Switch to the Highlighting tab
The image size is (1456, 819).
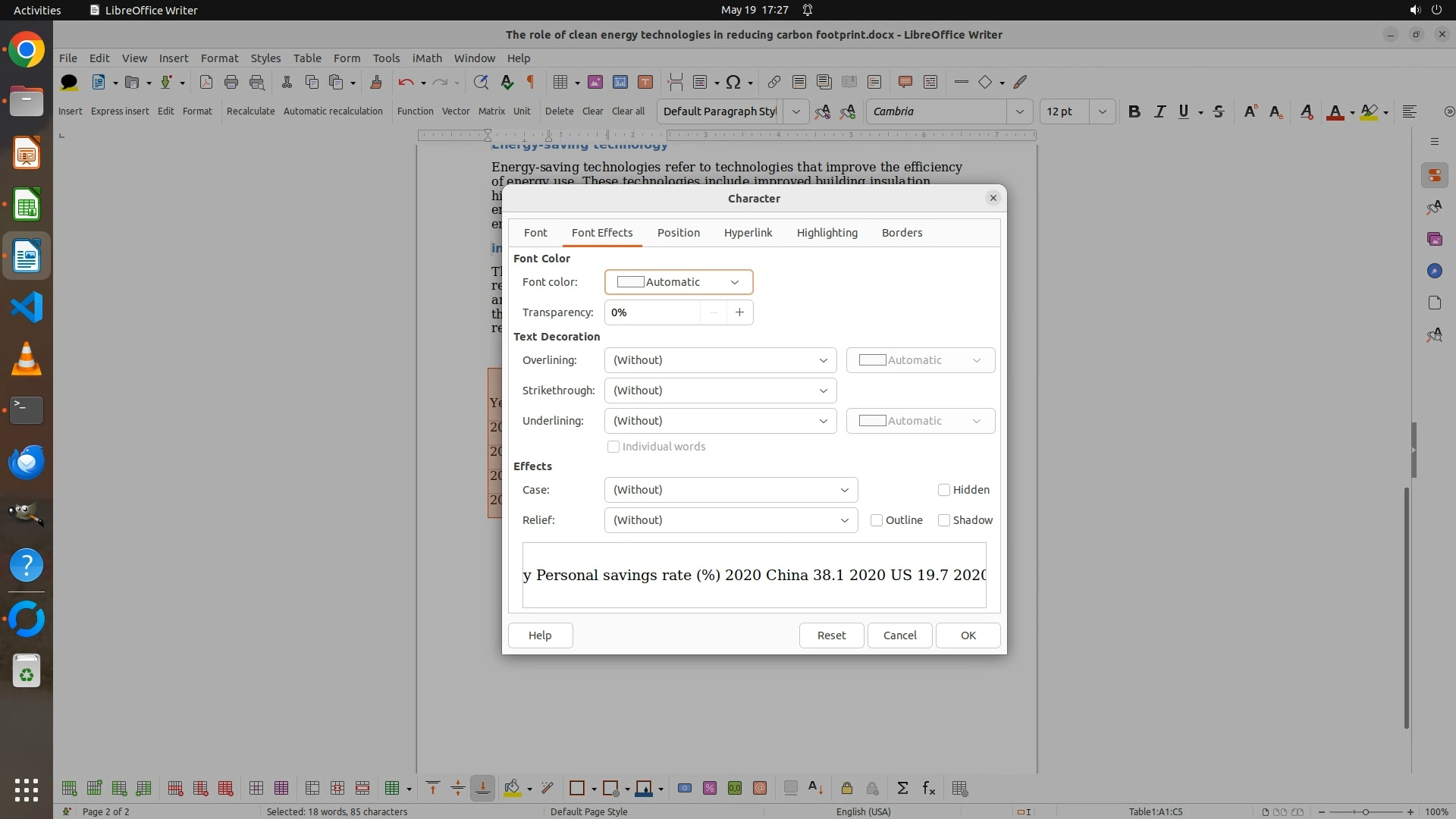click(x=827, y=233)
